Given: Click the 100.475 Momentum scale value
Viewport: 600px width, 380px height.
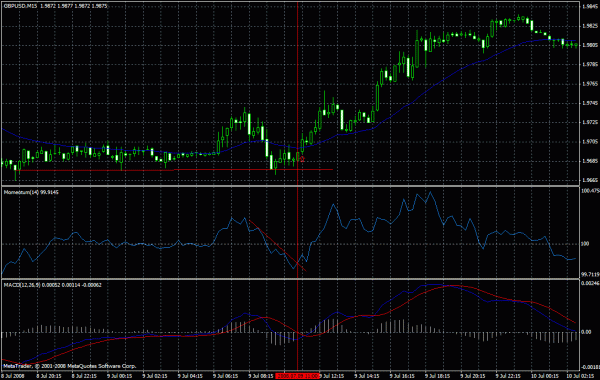Looking at the screenshot, I should (590, 190).
